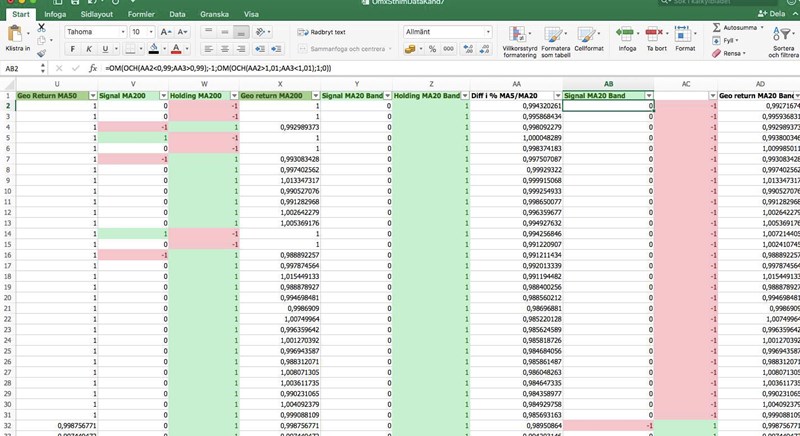Toggle bold (F) formatting
This screenshot has width=800, height=436.
tap(73, 49)
